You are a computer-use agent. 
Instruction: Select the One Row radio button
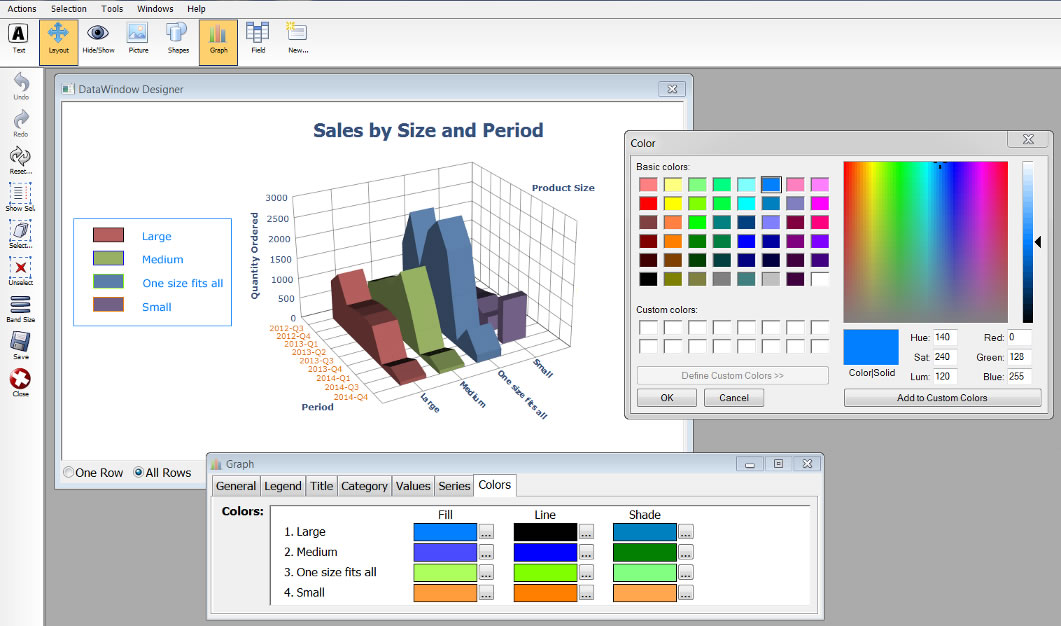pyautogui.click(x=69, y=473)
